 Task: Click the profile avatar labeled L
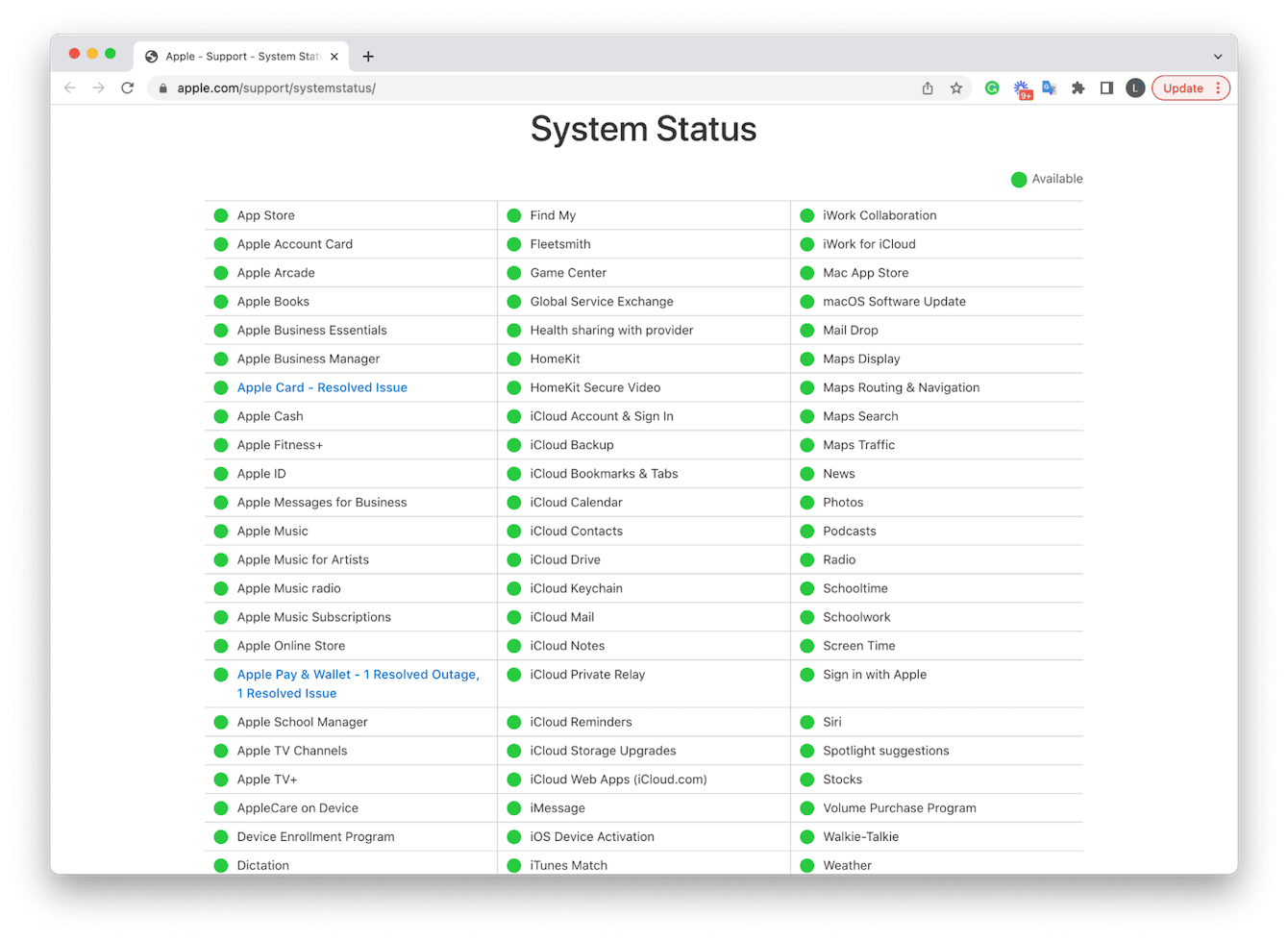(1135, 87)
